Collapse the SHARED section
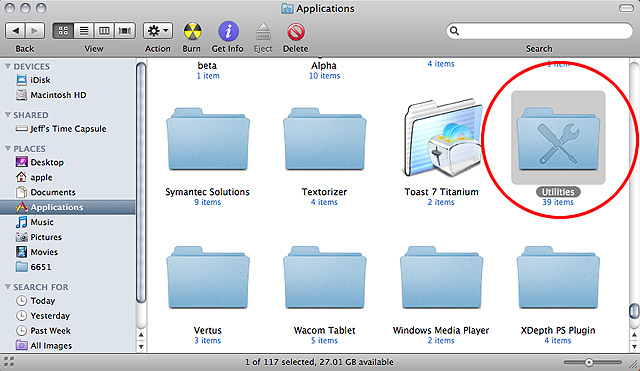 tap(8, 115)
